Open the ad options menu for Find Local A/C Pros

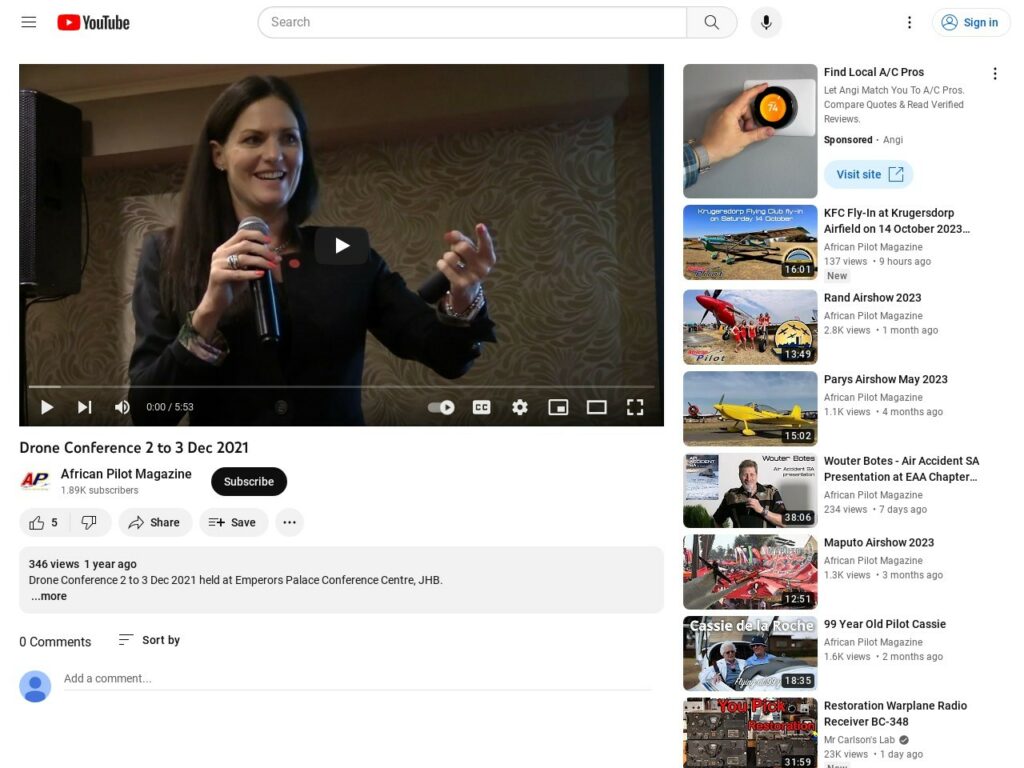[x=995, y=74]
